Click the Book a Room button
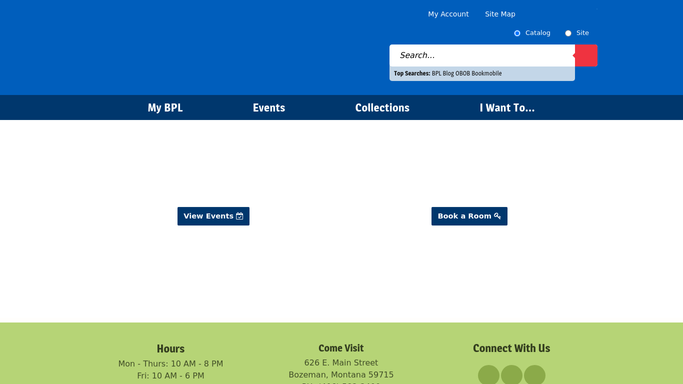This screenshot has height=384, width=683. tap(469, 216)
